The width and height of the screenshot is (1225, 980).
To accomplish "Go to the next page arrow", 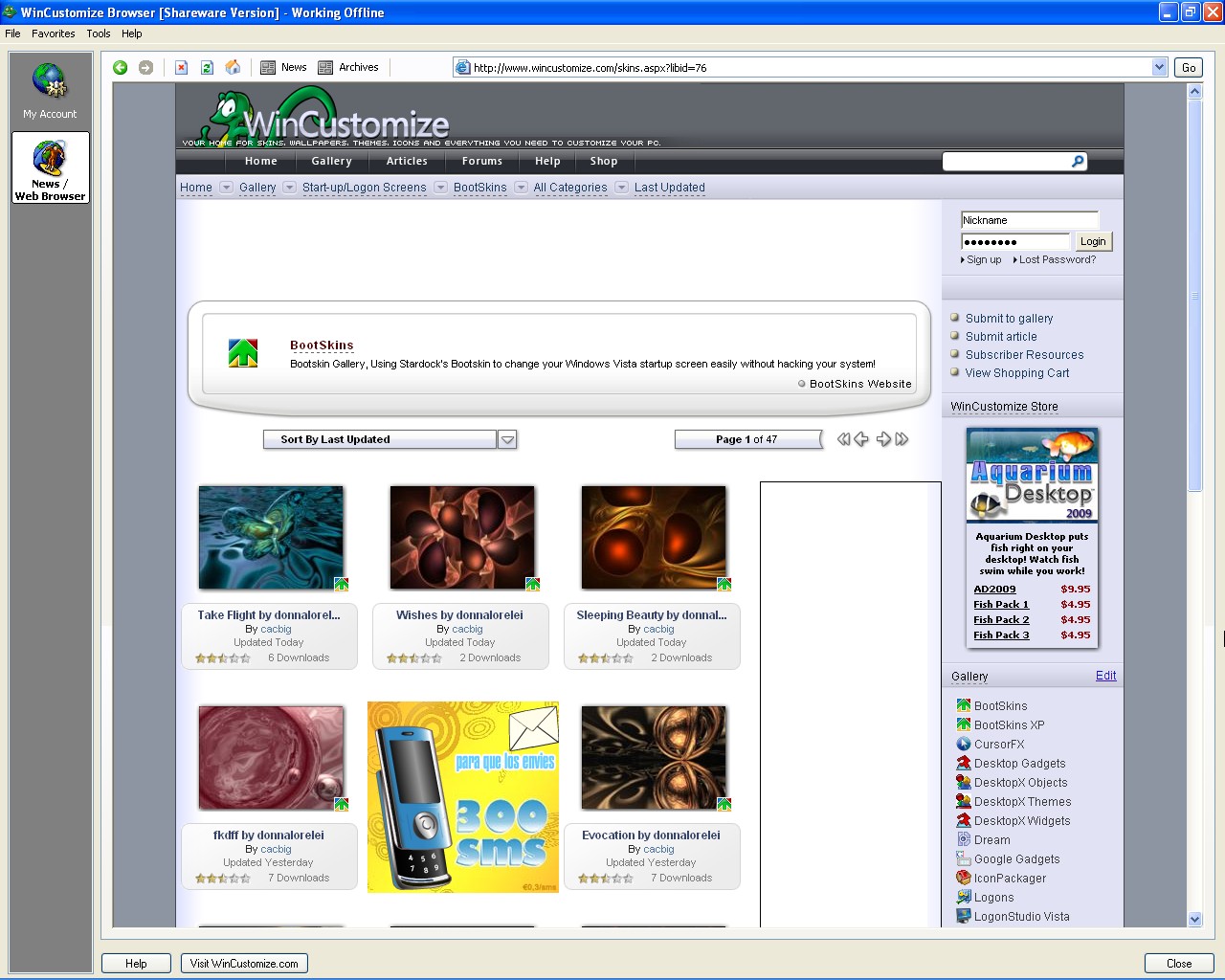I will pyautogui.click(x=883, y=439).
